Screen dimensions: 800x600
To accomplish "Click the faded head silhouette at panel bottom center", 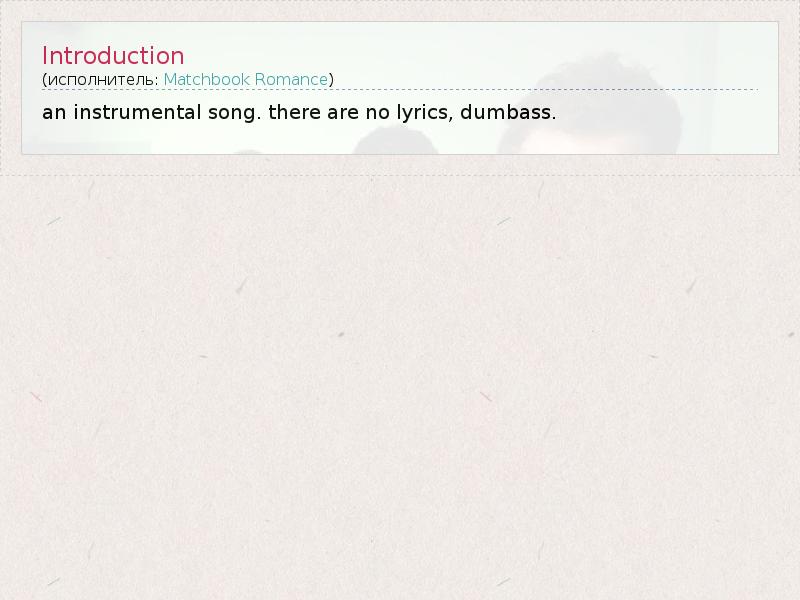I will pos(394,140).
